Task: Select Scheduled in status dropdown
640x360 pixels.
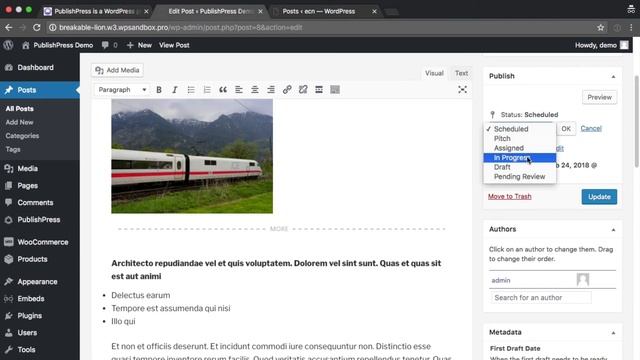Action: 520,129
